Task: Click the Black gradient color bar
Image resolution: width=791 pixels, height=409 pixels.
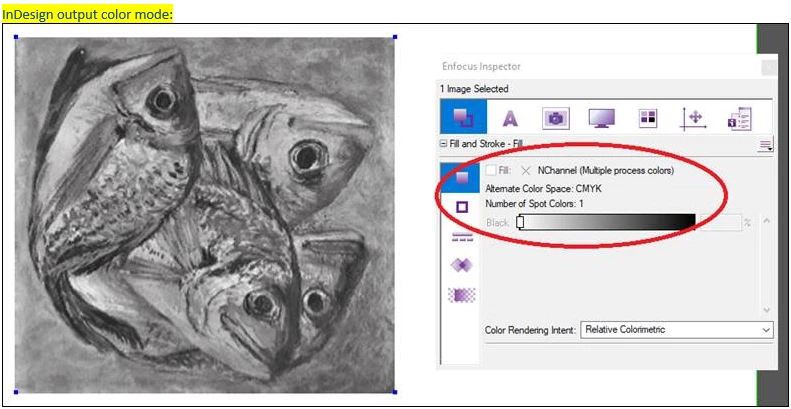Action: tap(608, 222)
